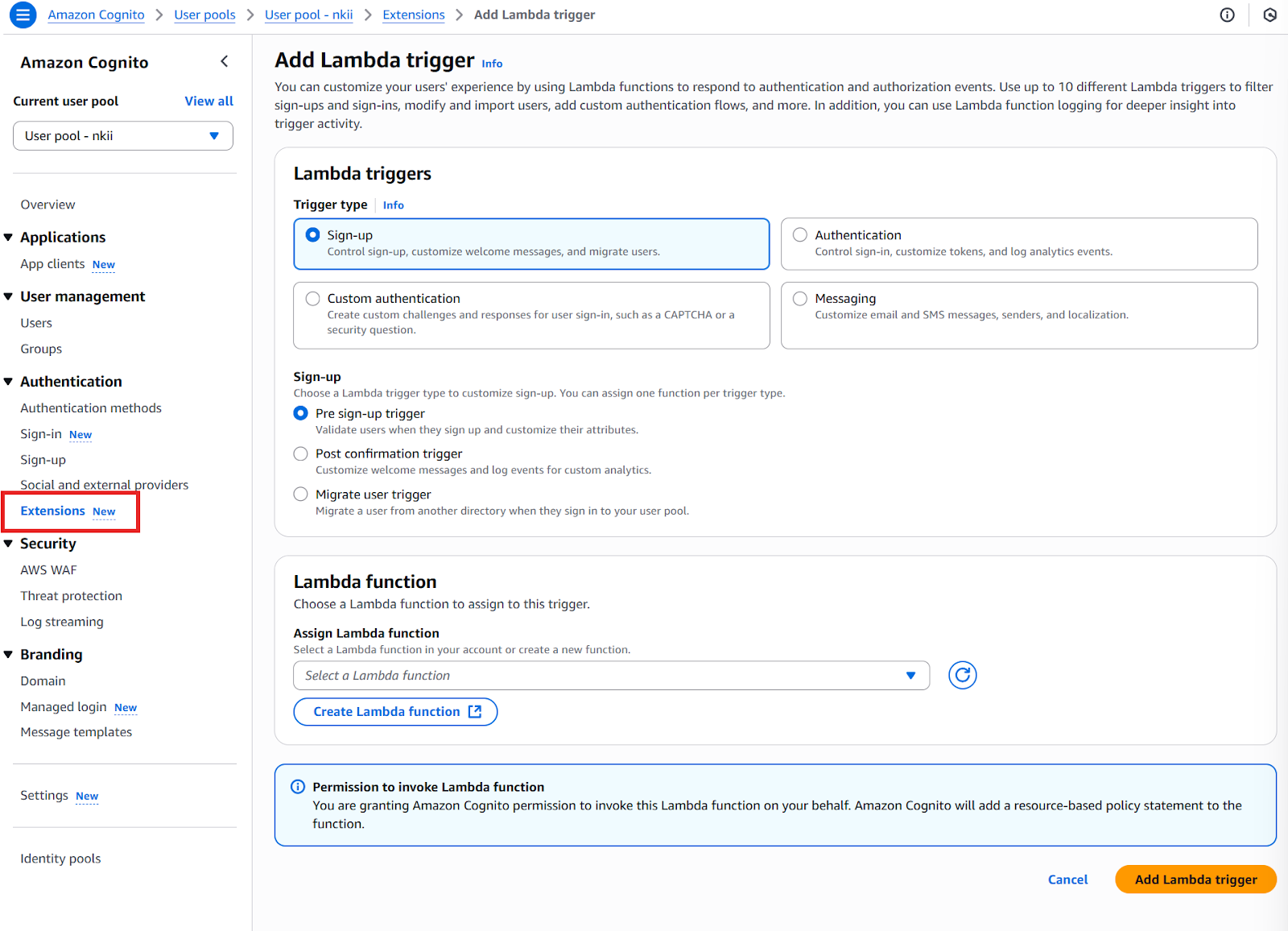Open User pools from the breadcrumb
1288x931 pixels.
tap(204, 14)
